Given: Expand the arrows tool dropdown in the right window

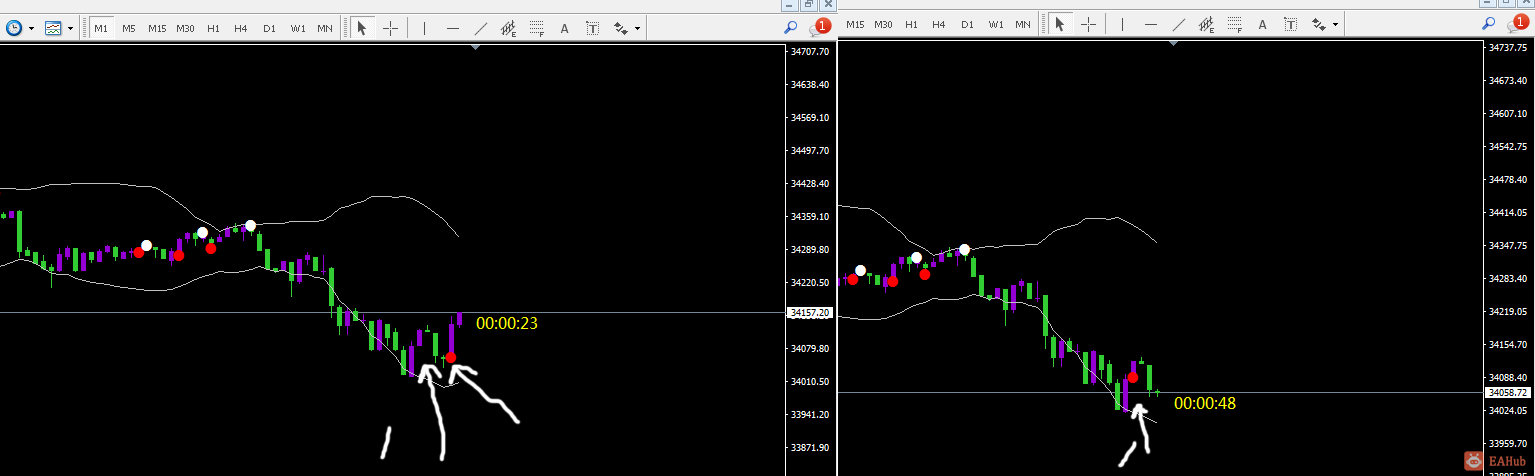Looking at the screenshot, I should (x=1336, y=23).
